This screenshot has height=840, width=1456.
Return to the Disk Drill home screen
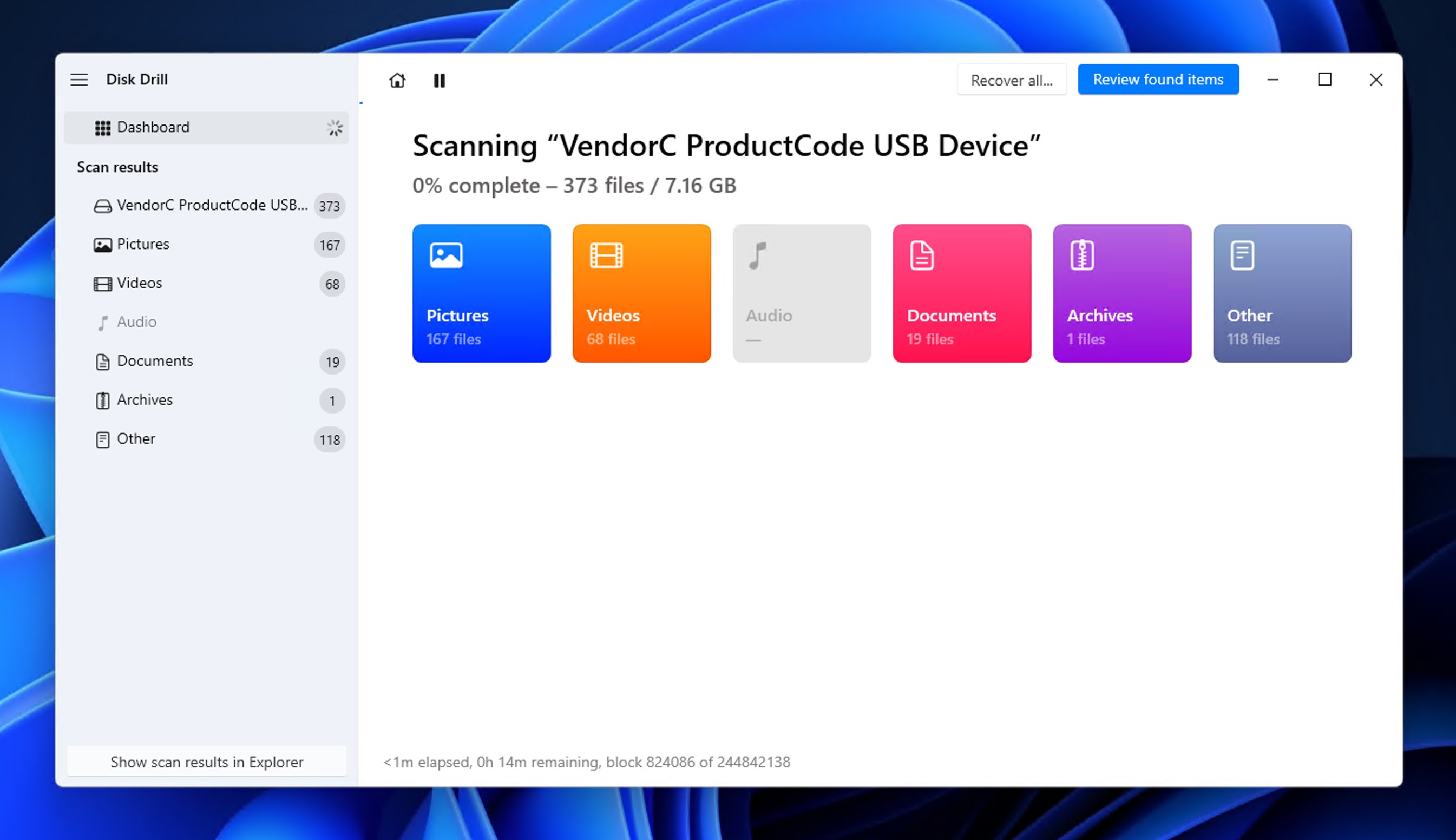coord(397,80)
